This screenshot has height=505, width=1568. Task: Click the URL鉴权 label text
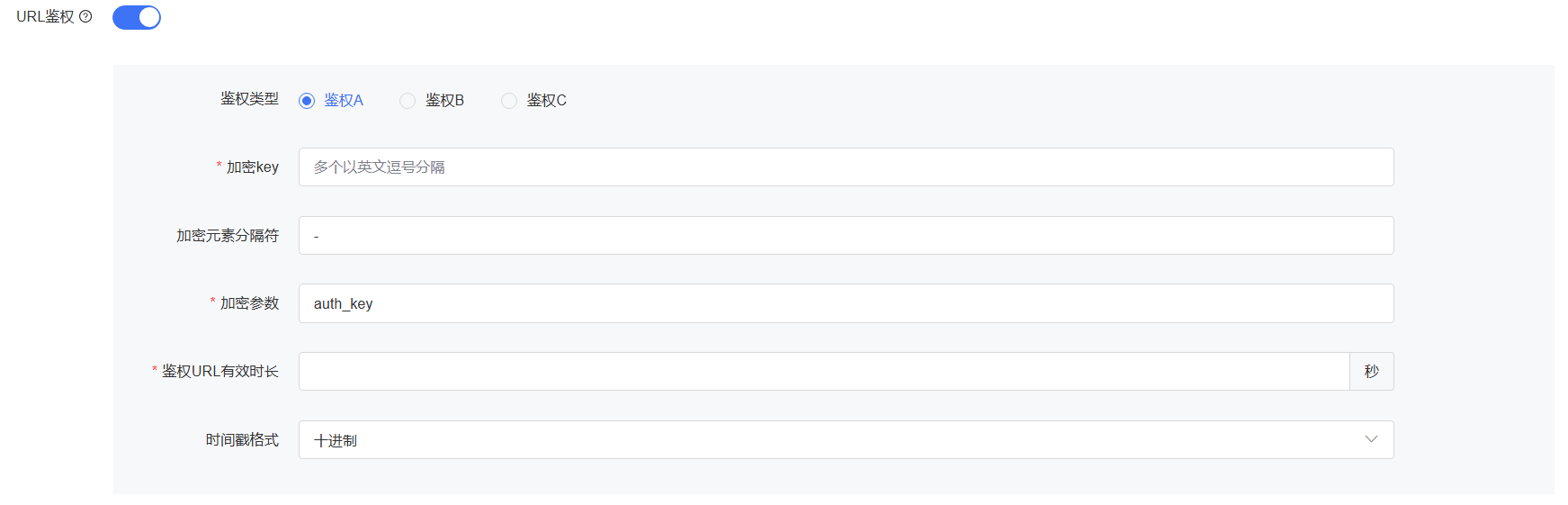pos(45,16)
